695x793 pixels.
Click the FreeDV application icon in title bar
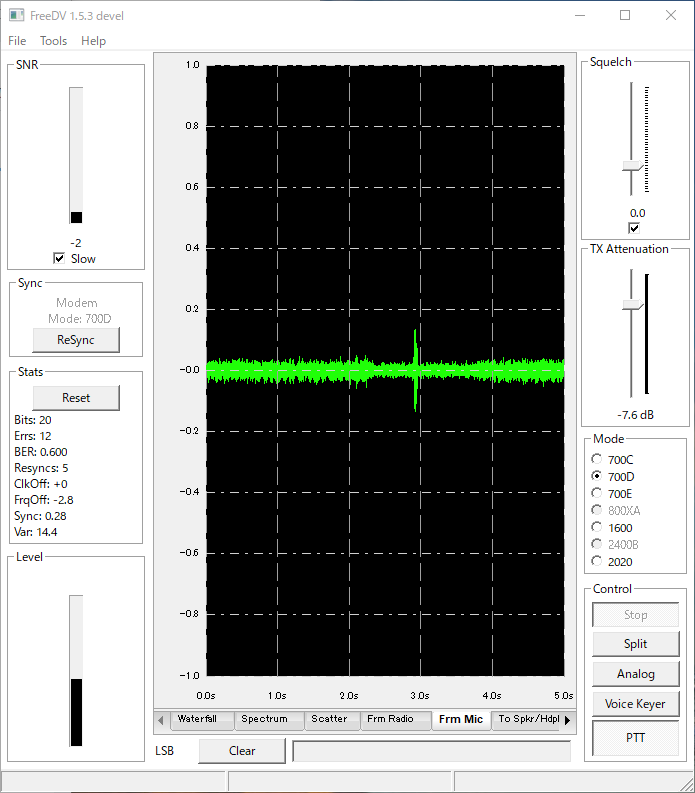16,15
